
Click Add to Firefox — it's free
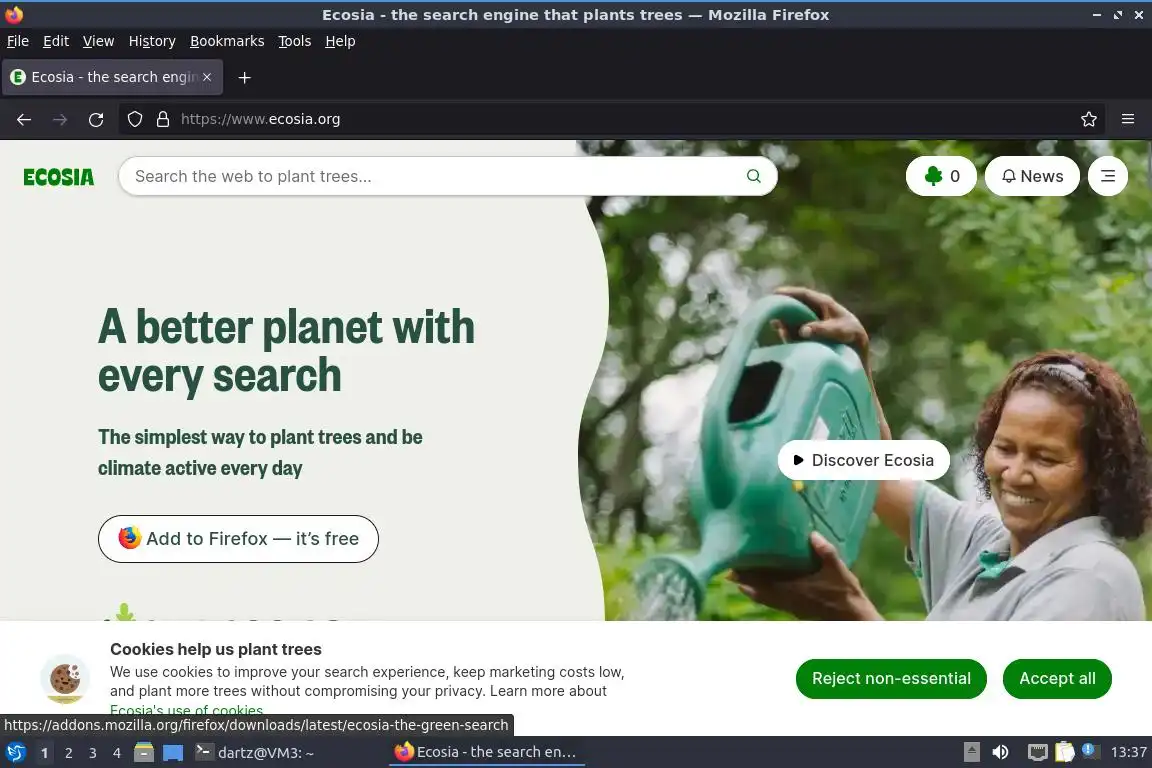point(238,539)
